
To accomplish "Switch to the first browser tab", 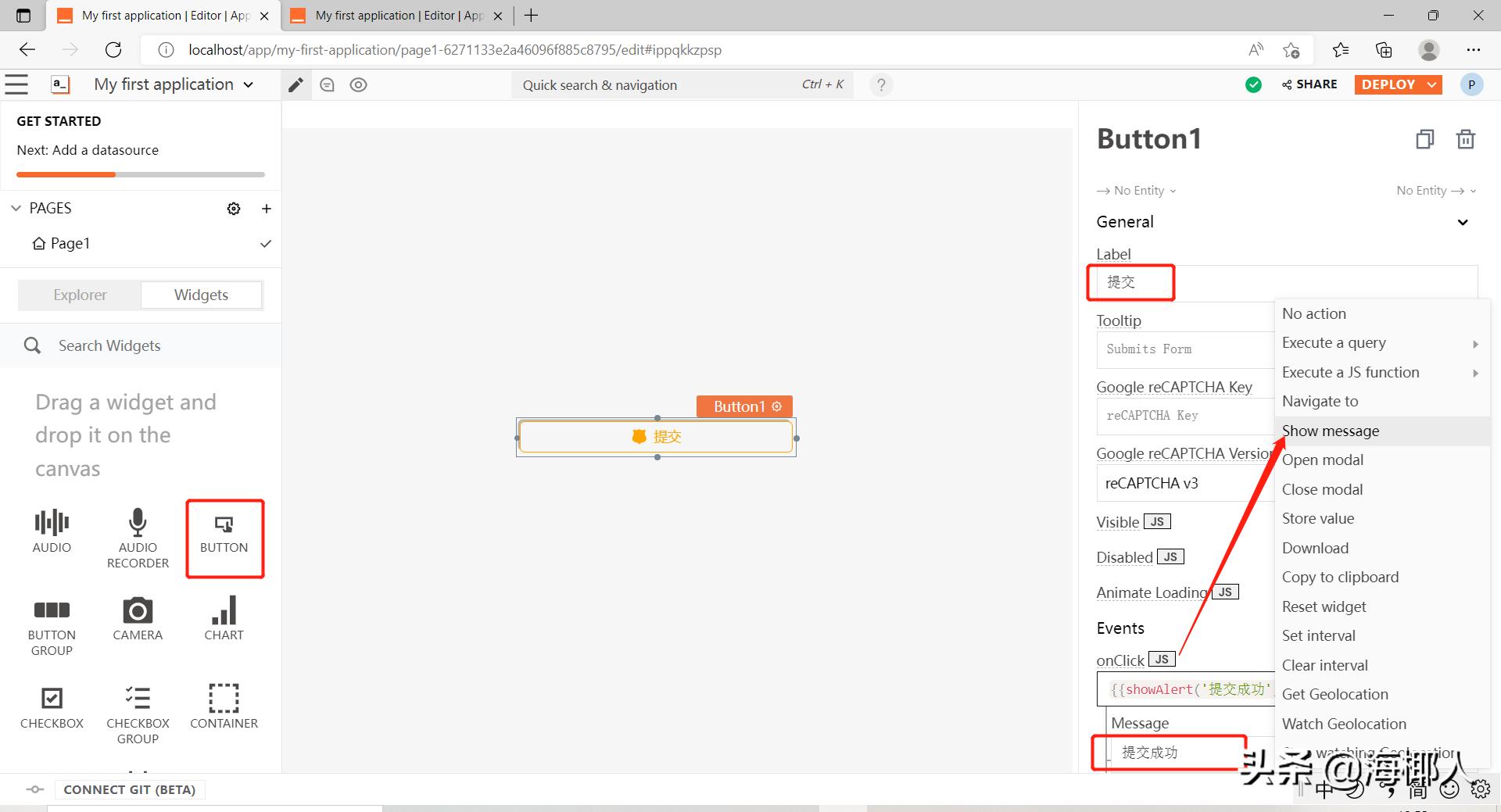I will pyautogui.click(x=163, y=16).
